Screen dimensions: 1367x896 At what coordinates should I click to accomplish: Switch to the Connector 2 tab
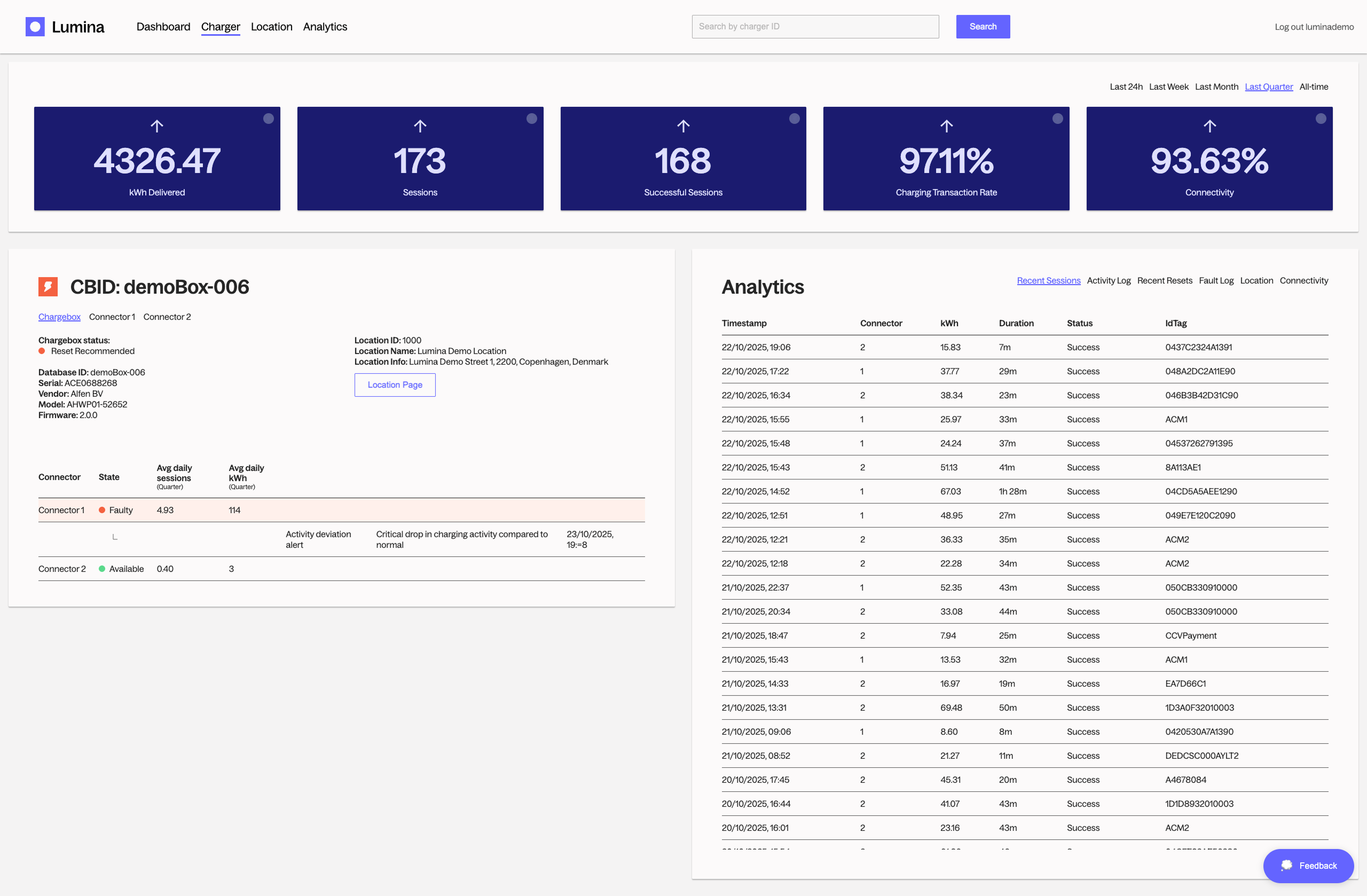point(167,317)
